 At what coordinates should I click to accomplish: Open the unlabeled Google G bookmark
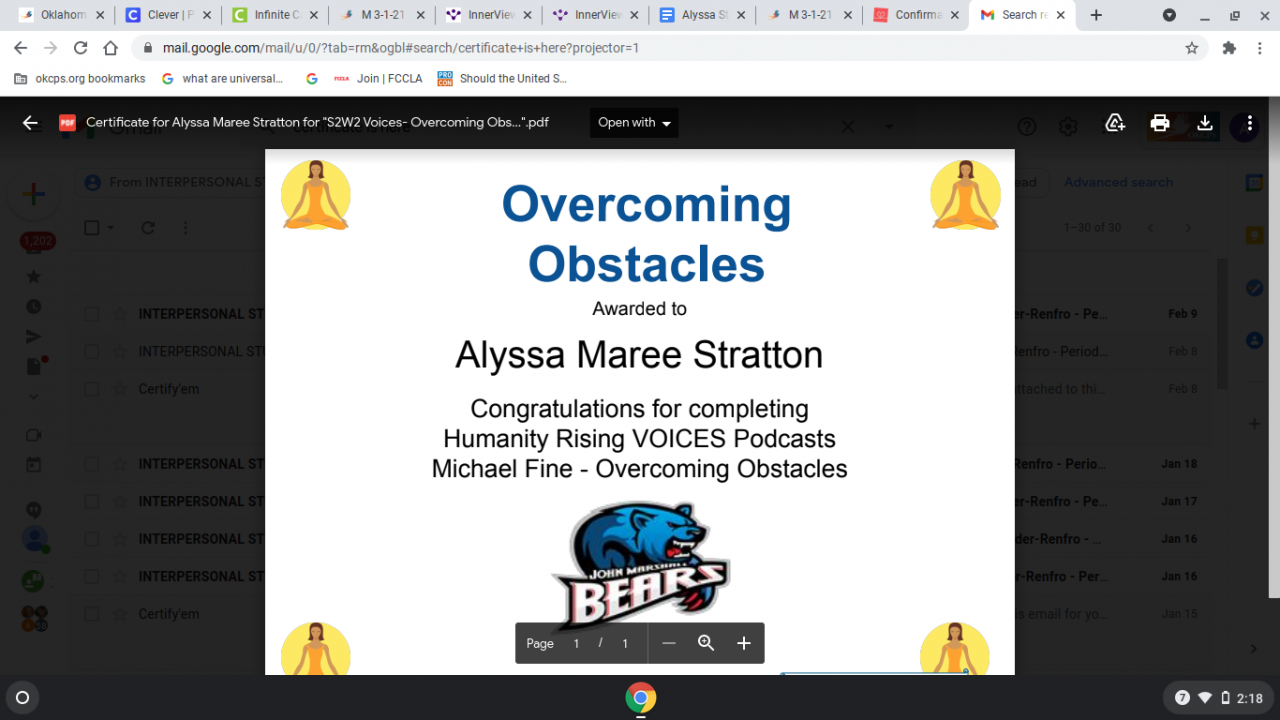pyautogui.click(x=312, y=78)
